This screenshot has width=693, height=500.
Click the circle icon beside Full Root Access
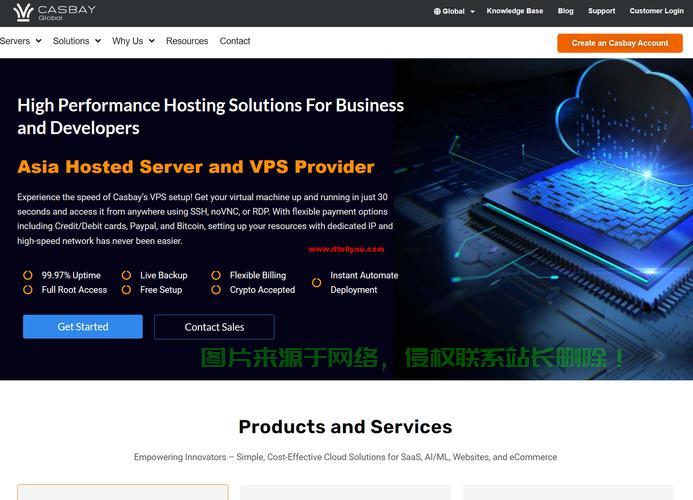(28, 290)
